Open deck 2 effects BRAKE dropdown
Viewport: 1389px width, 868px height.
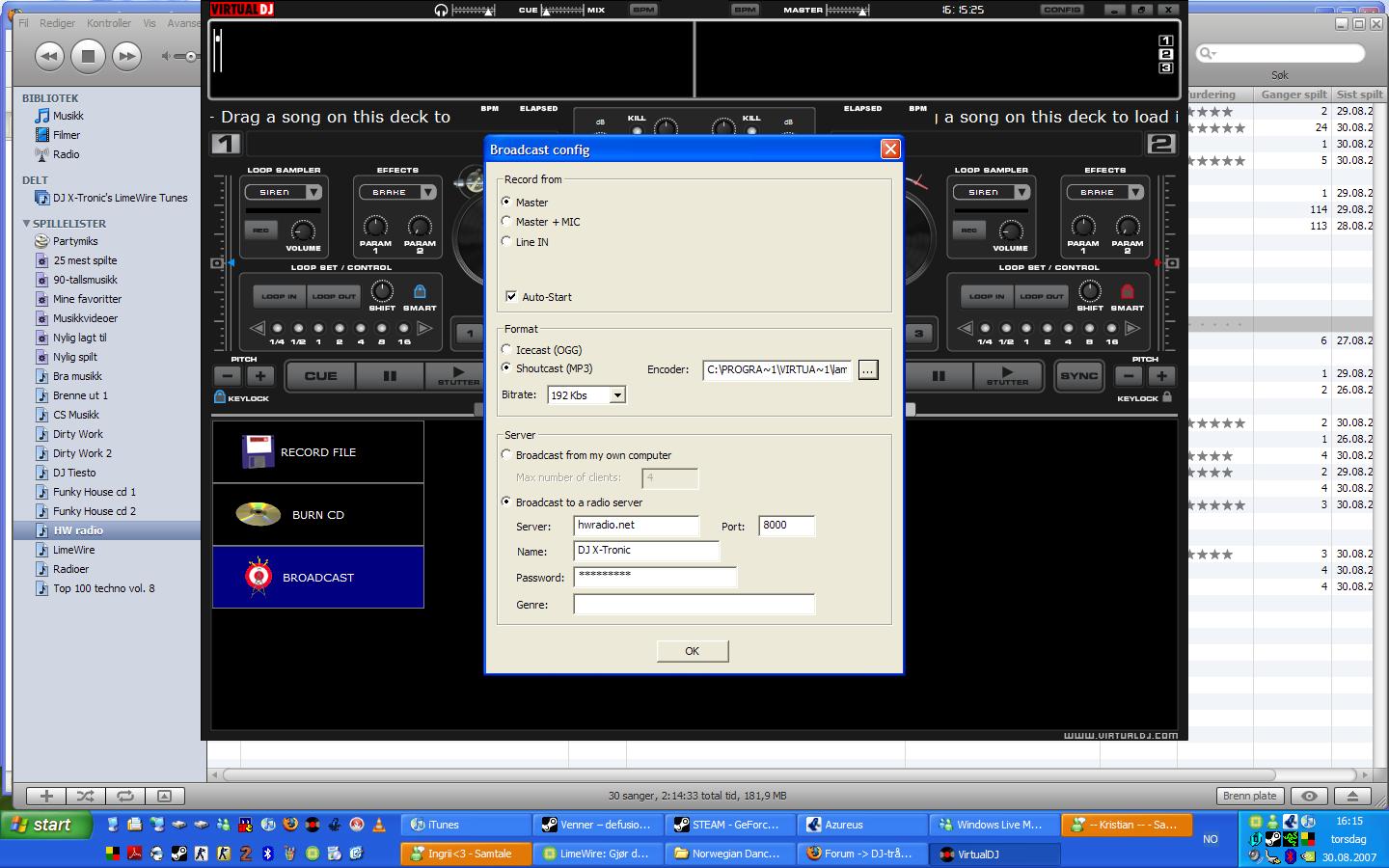[1135, 192]
